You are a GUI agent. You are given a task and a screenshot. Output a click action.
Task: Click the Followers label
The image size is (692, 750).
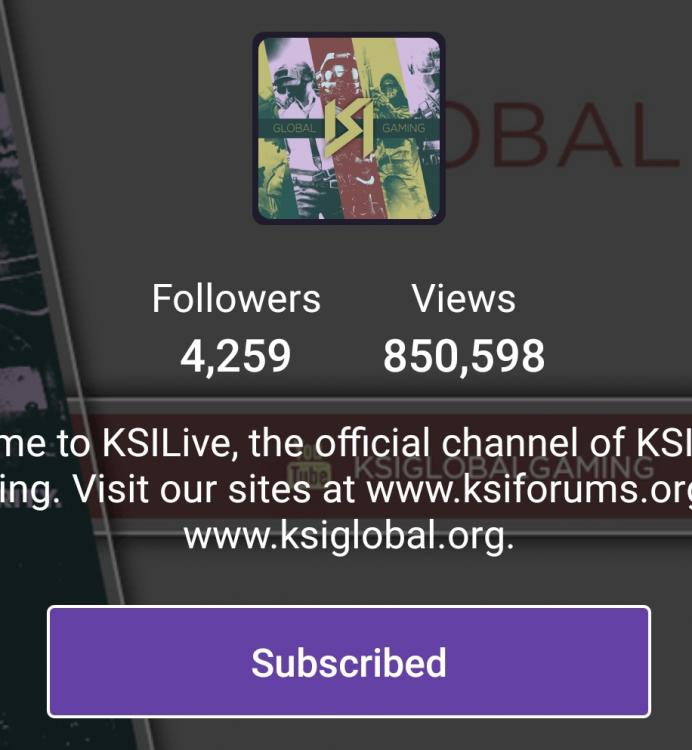pyautogui.click(x=236, y=298)
